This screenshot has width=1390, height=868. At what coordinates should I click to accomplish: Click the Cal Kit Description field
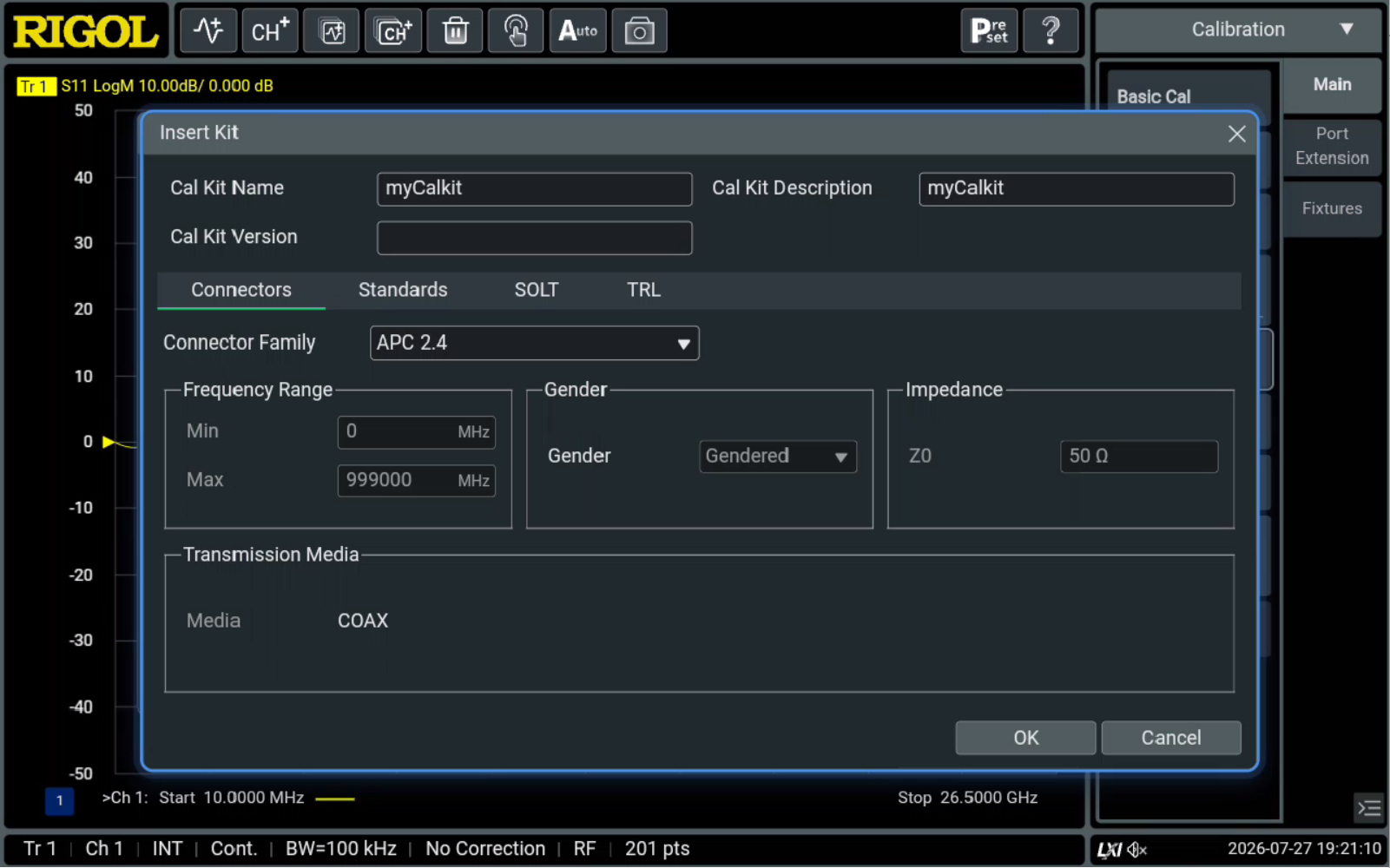[x=1077, y=188]
